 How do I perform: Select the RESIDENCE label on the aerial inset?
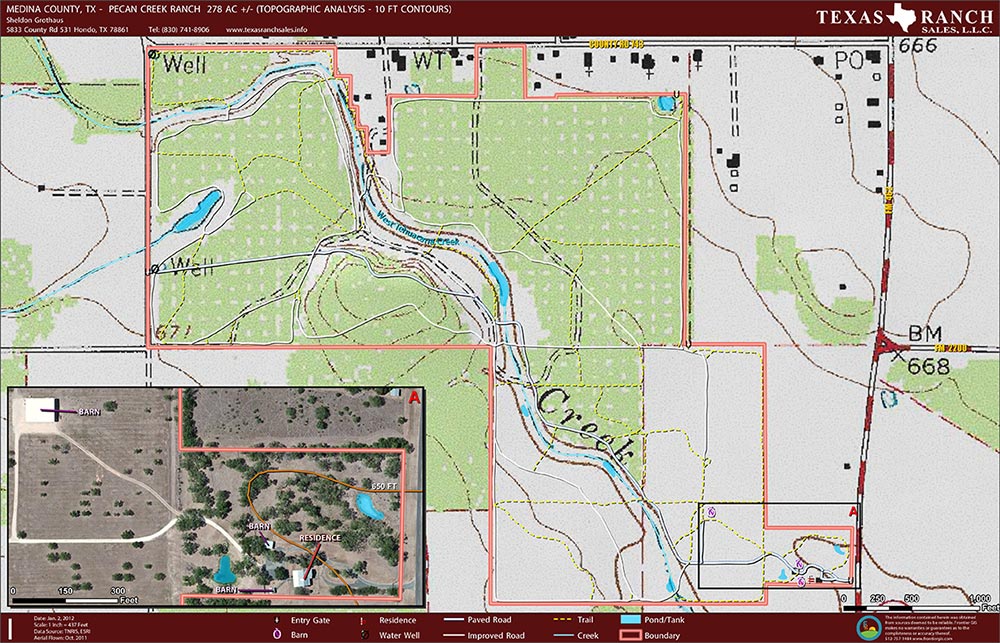pyautogui.click(x=322, y=538)
